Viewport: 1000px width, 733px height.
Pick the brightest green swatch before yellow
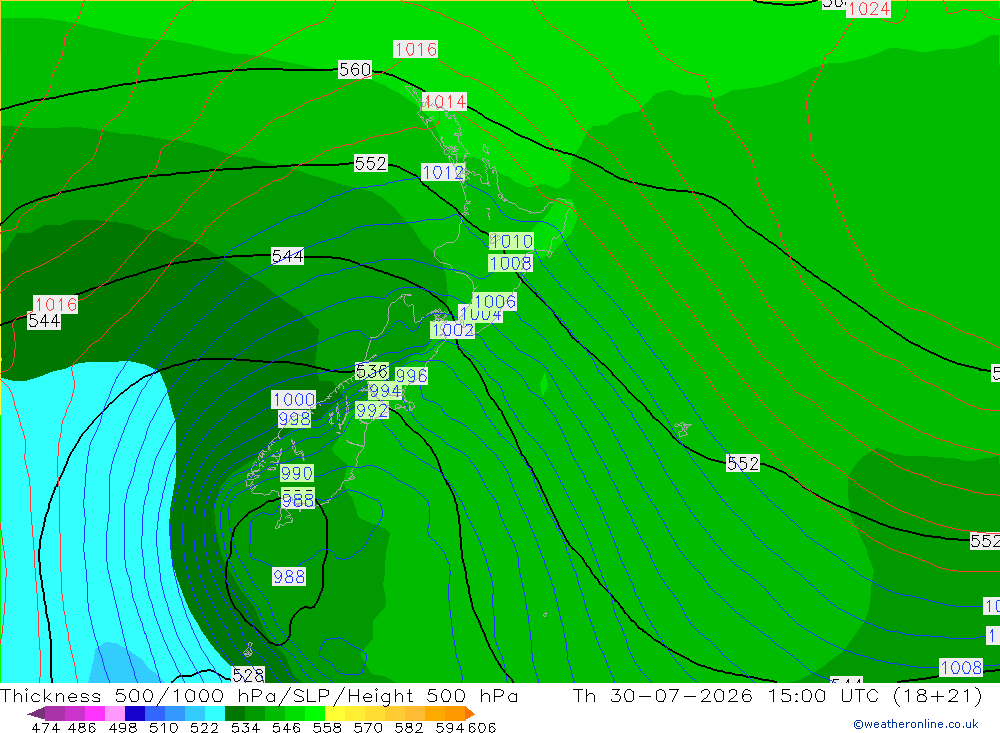click(315, 713)
